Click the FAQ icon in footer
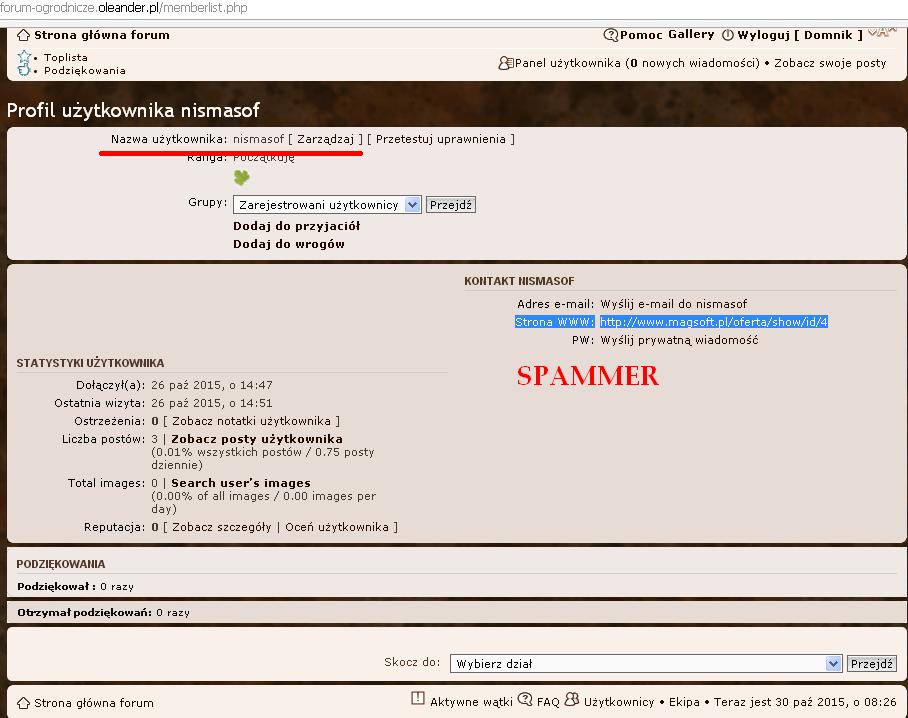Image resolution: width=908 pixels, height=718 pixels. click(x=525, y=699)
